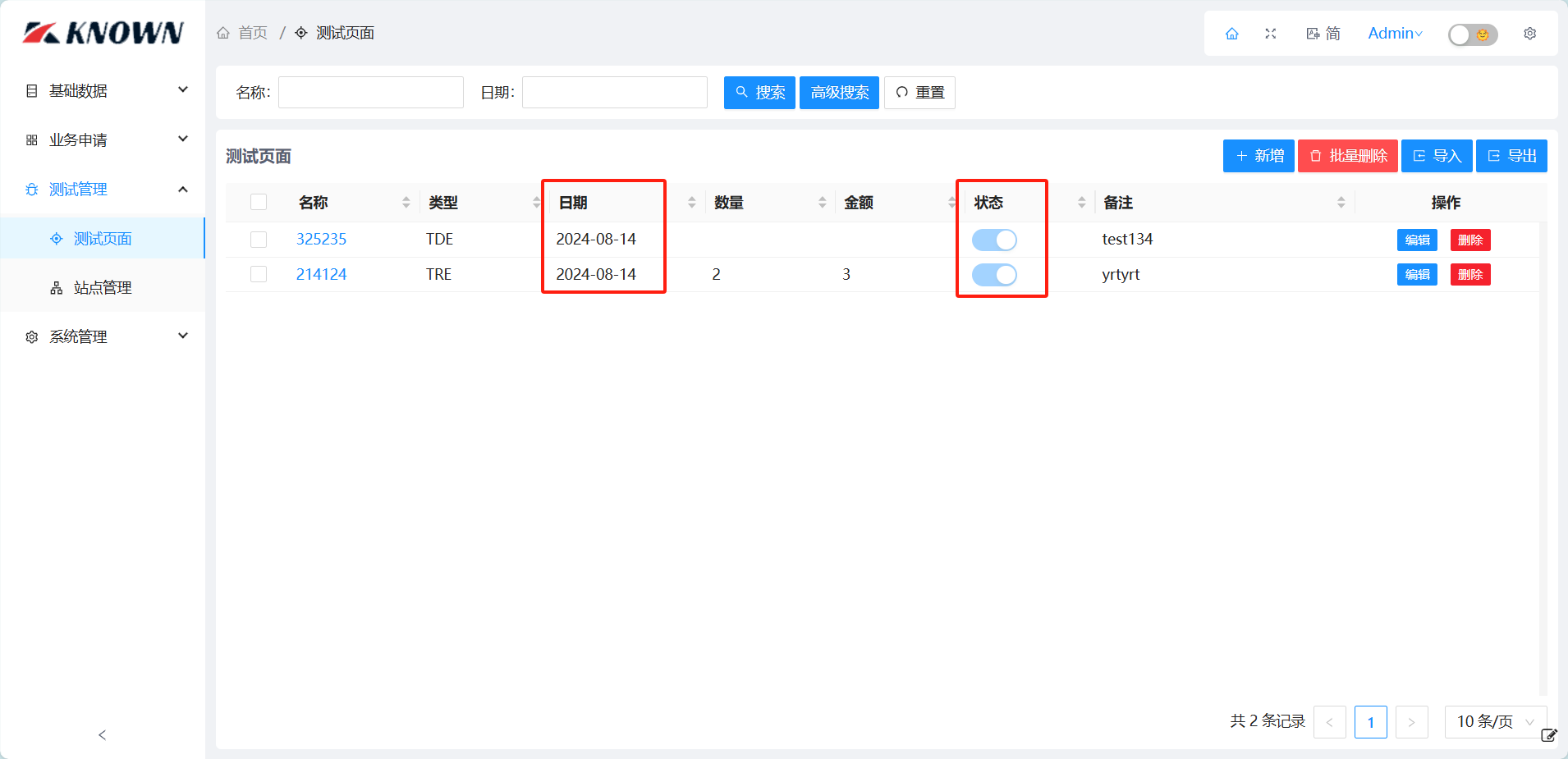1568x759 pixels.
Task: Toggle the dark theme switch in header
Action: pos(1473,34)
